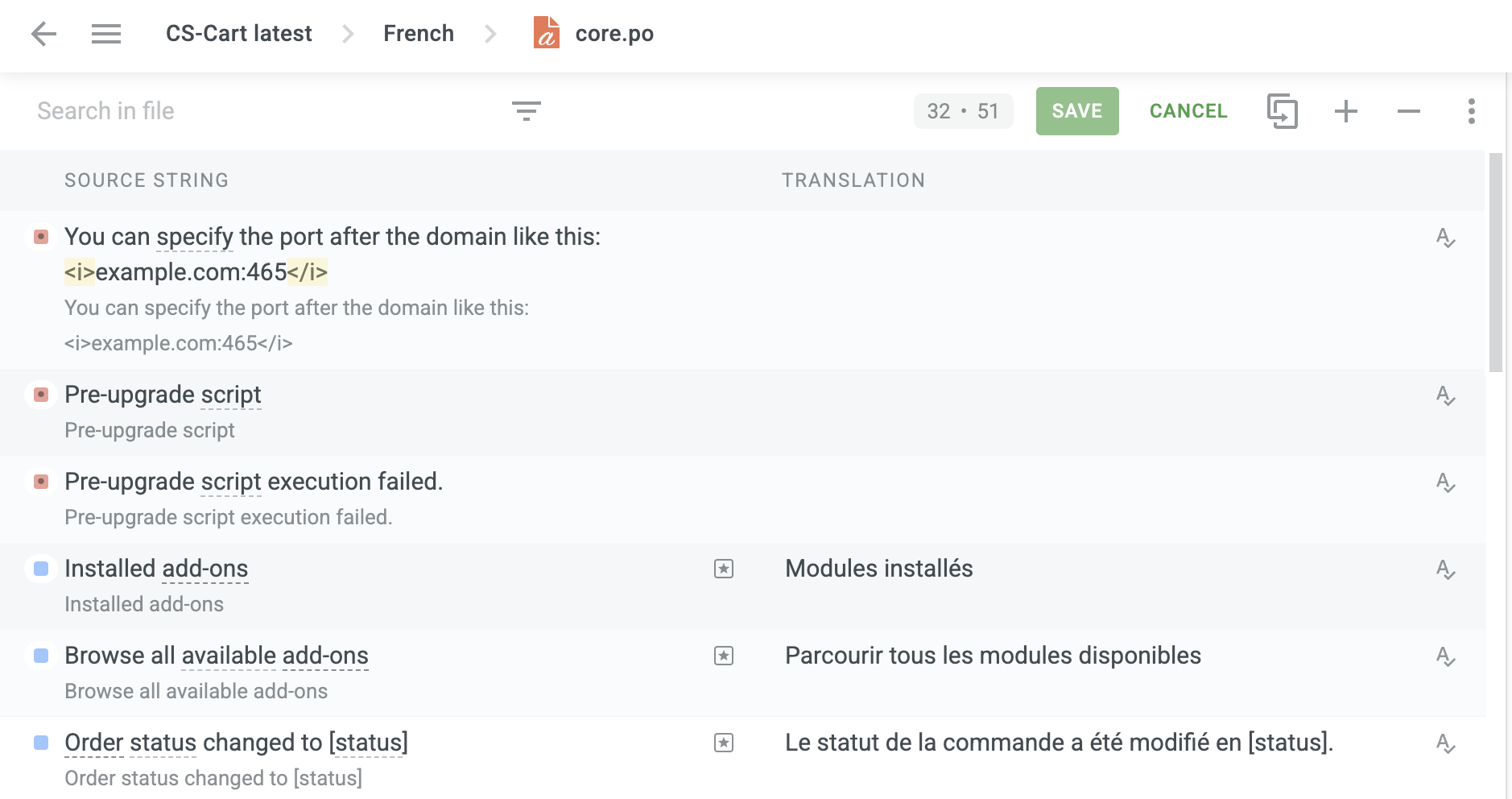
Task: Open the three-dot more options menu
Action: [1472, 111]
